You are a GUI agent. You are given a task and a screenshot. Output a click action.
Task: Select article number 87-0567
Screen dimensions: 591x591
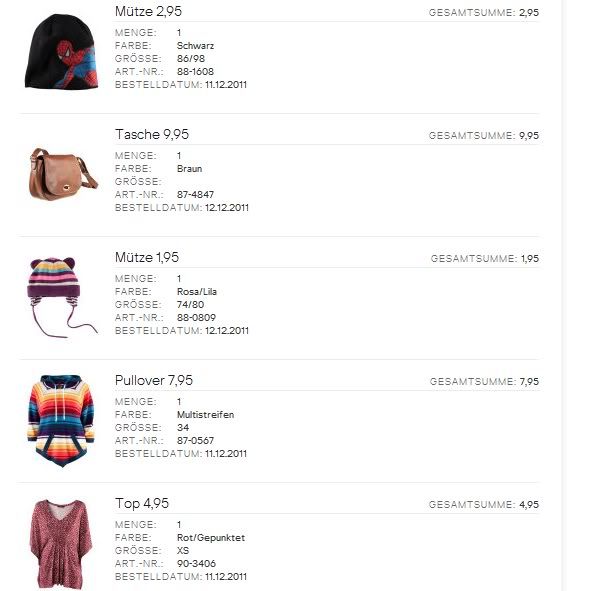point(195,441)
